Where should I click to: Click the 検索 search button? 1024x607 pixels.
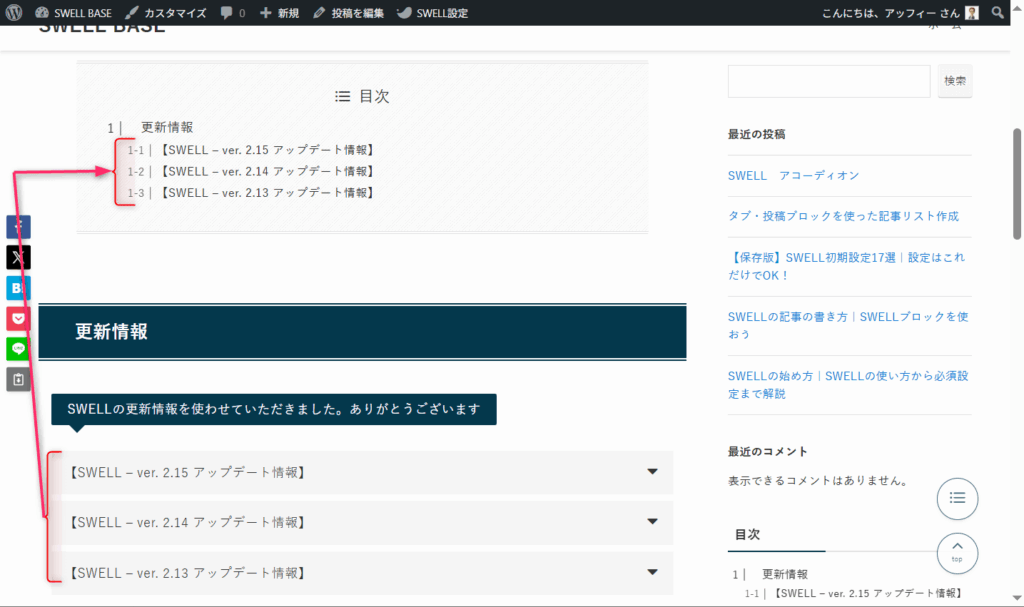coord(955,81)
